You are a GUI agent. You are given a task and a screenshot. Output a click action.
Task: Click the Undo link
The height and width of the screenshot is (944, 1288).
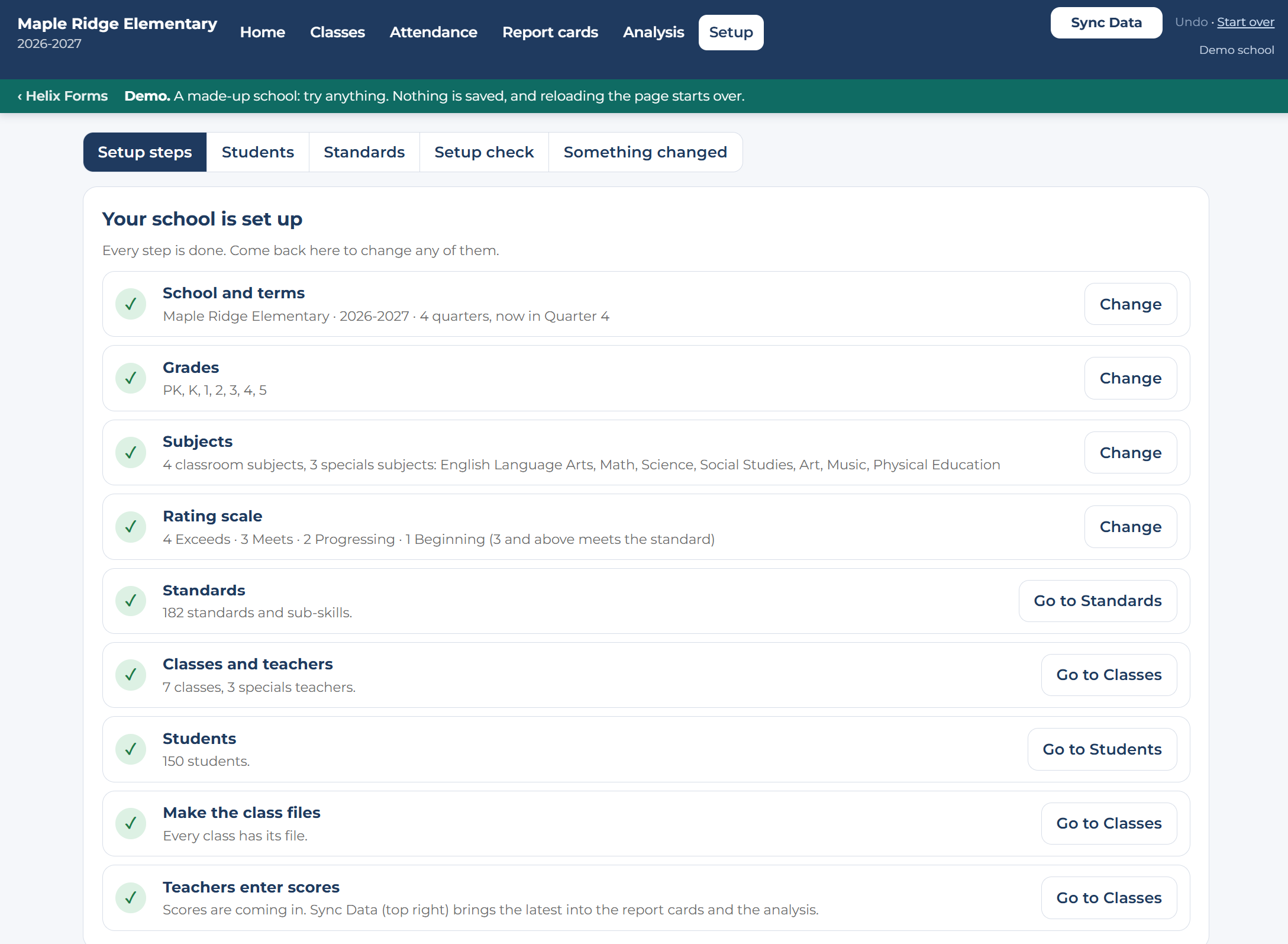1191,22
